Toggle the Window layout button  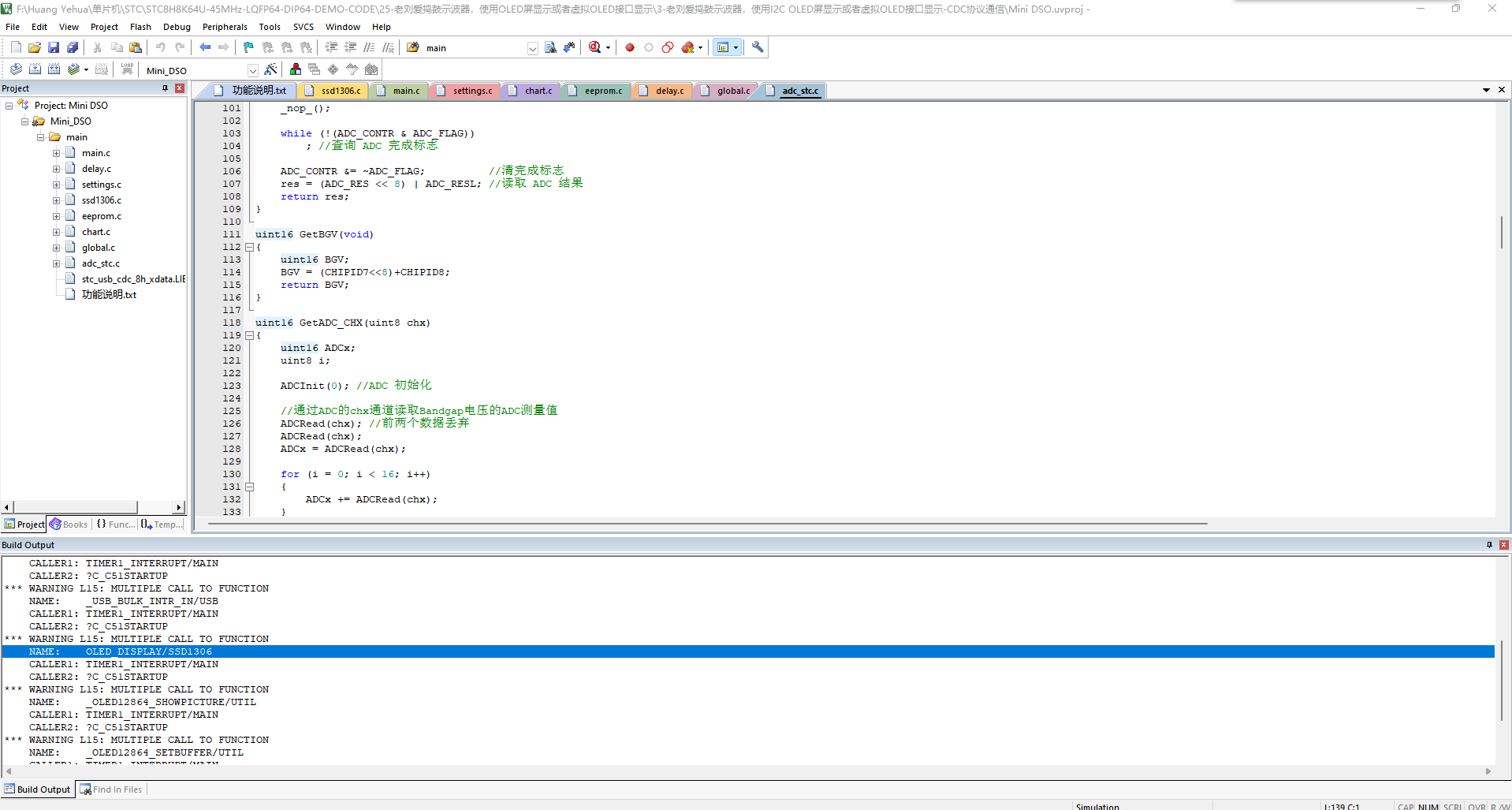pyautogui.click(x=723, y=48)
